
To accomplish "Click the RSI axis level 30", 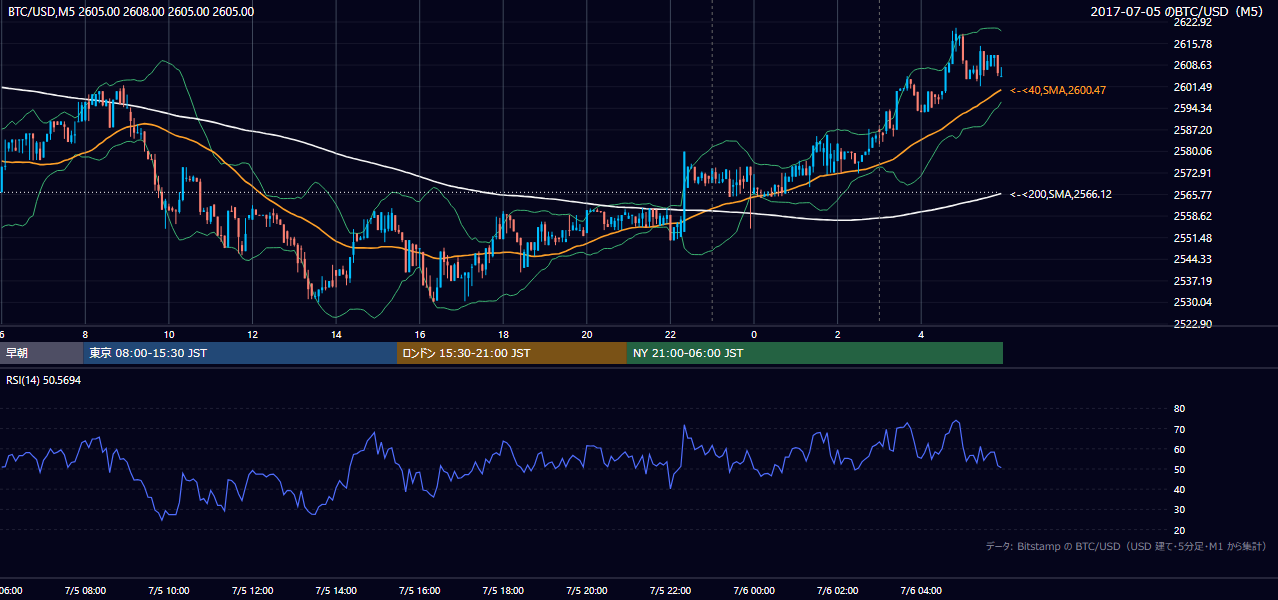I will (x=1179, y=510).
